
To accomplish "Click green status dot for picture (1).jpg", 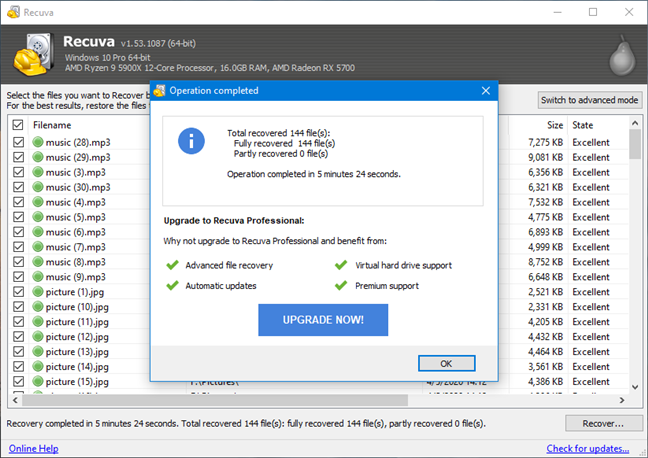I will point(37,292).
